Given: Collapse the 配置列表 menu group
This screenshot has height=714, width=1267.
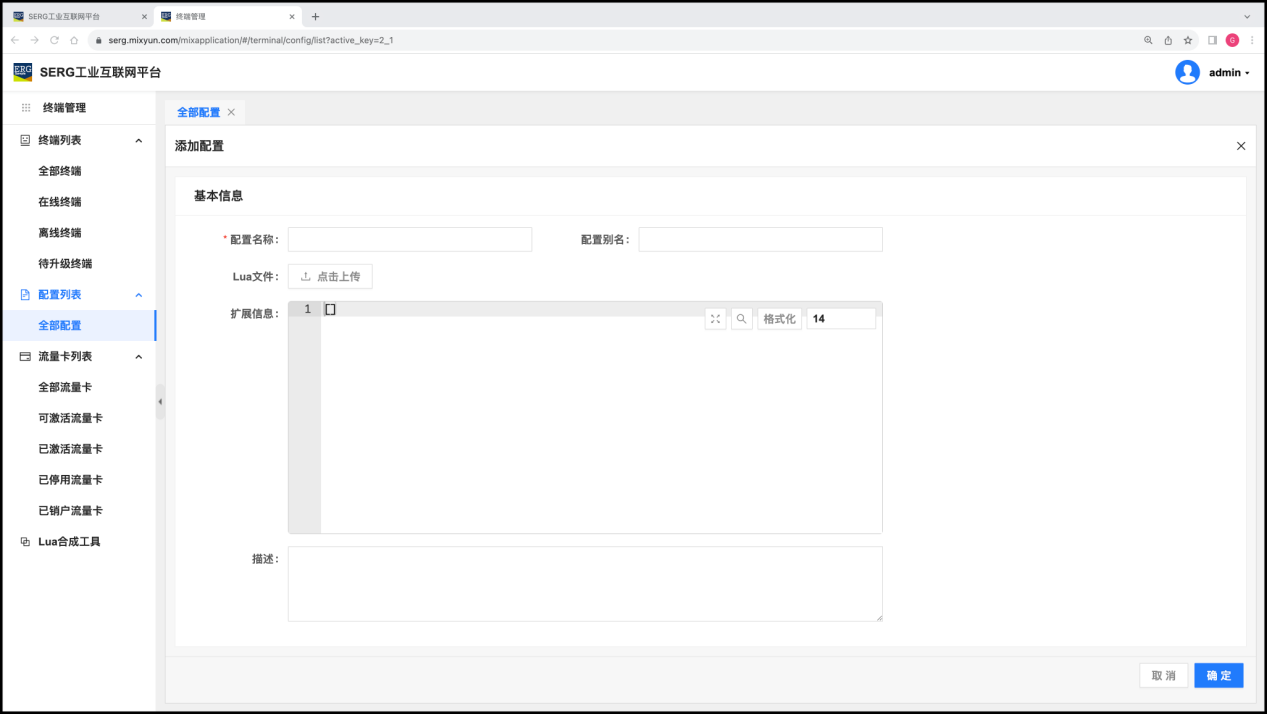Looking at the screenshot, I should point(139,295).
